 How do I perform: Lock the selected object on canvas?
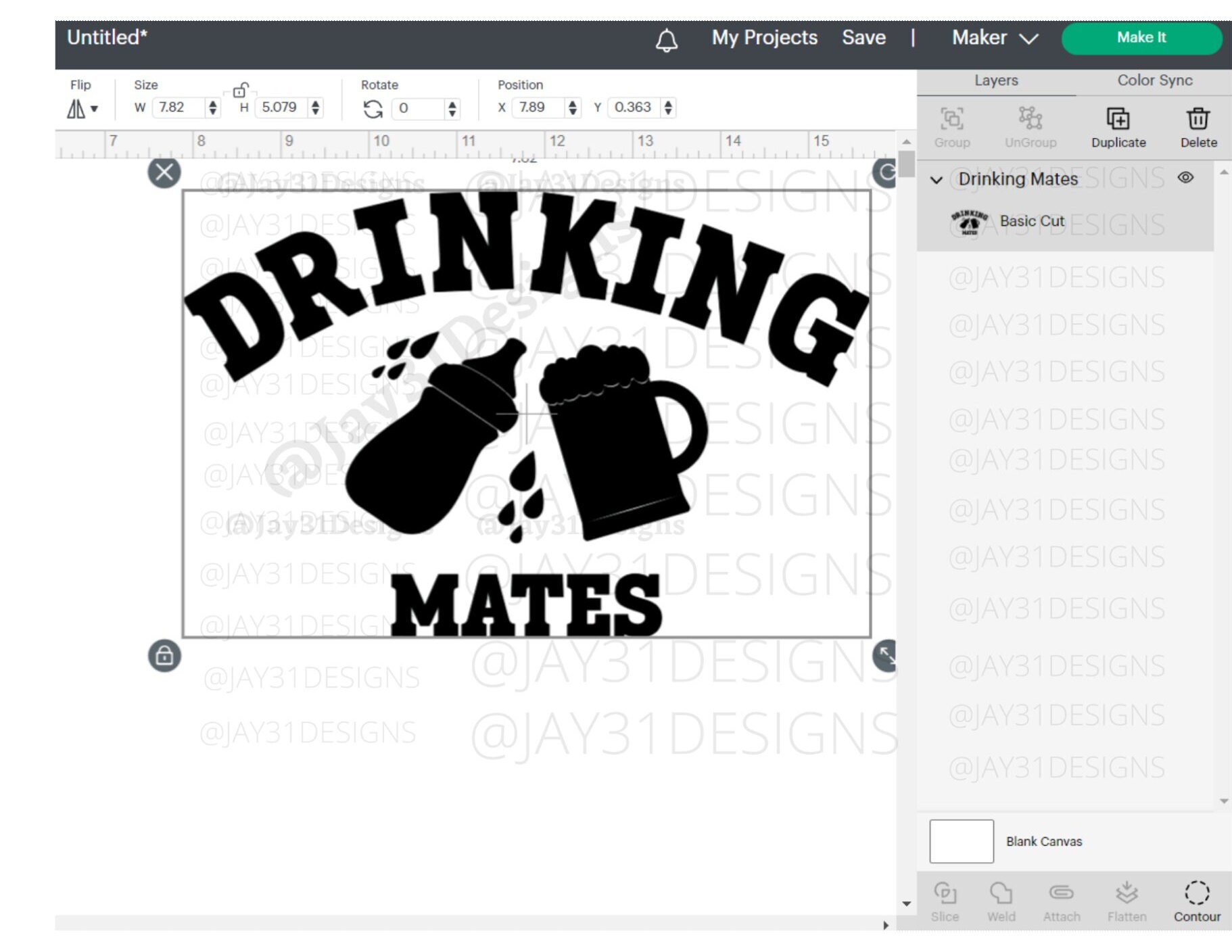(164, 657)
